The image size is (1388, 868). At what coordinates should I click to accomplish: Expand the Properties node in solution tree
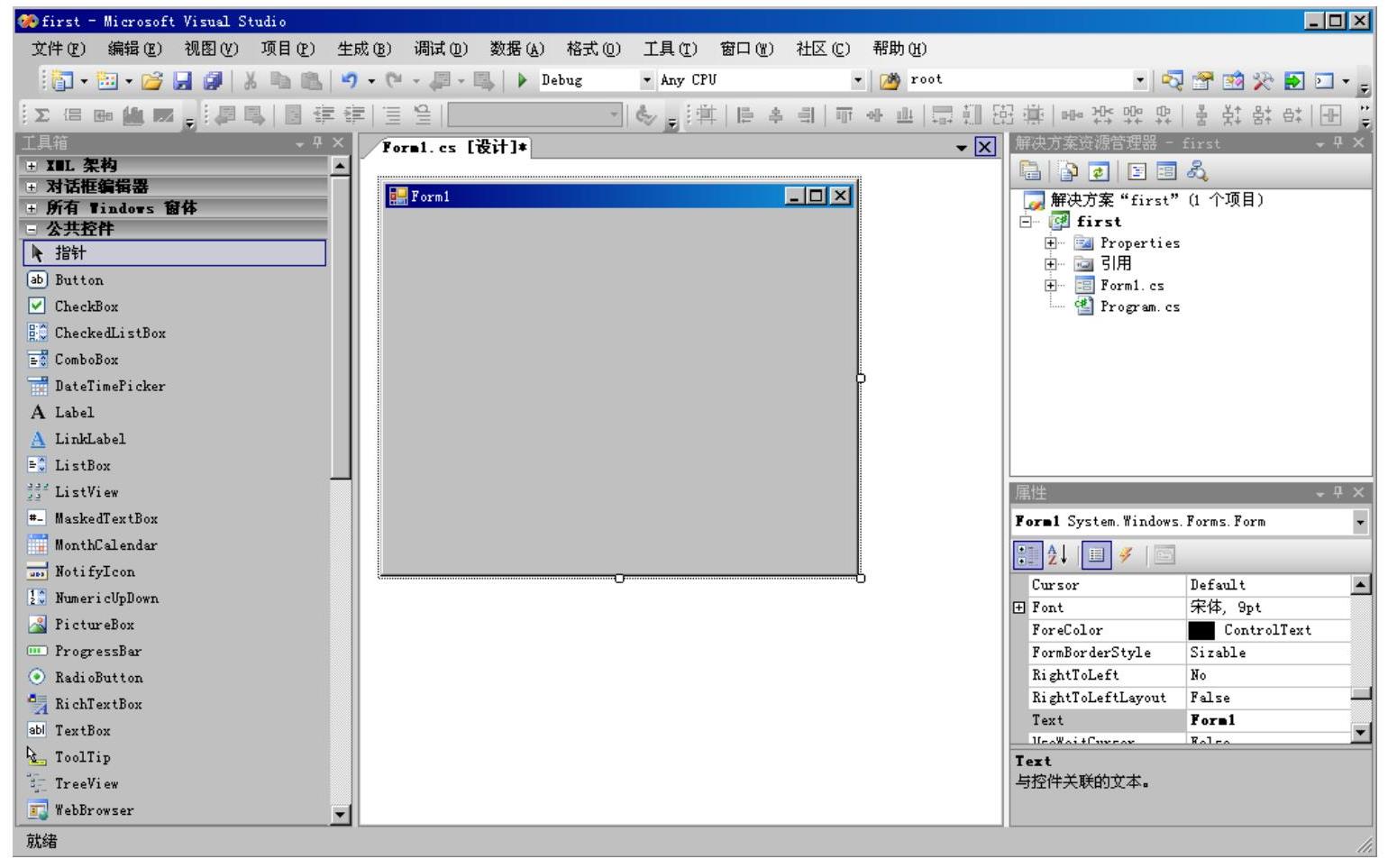coord(1050,243)
